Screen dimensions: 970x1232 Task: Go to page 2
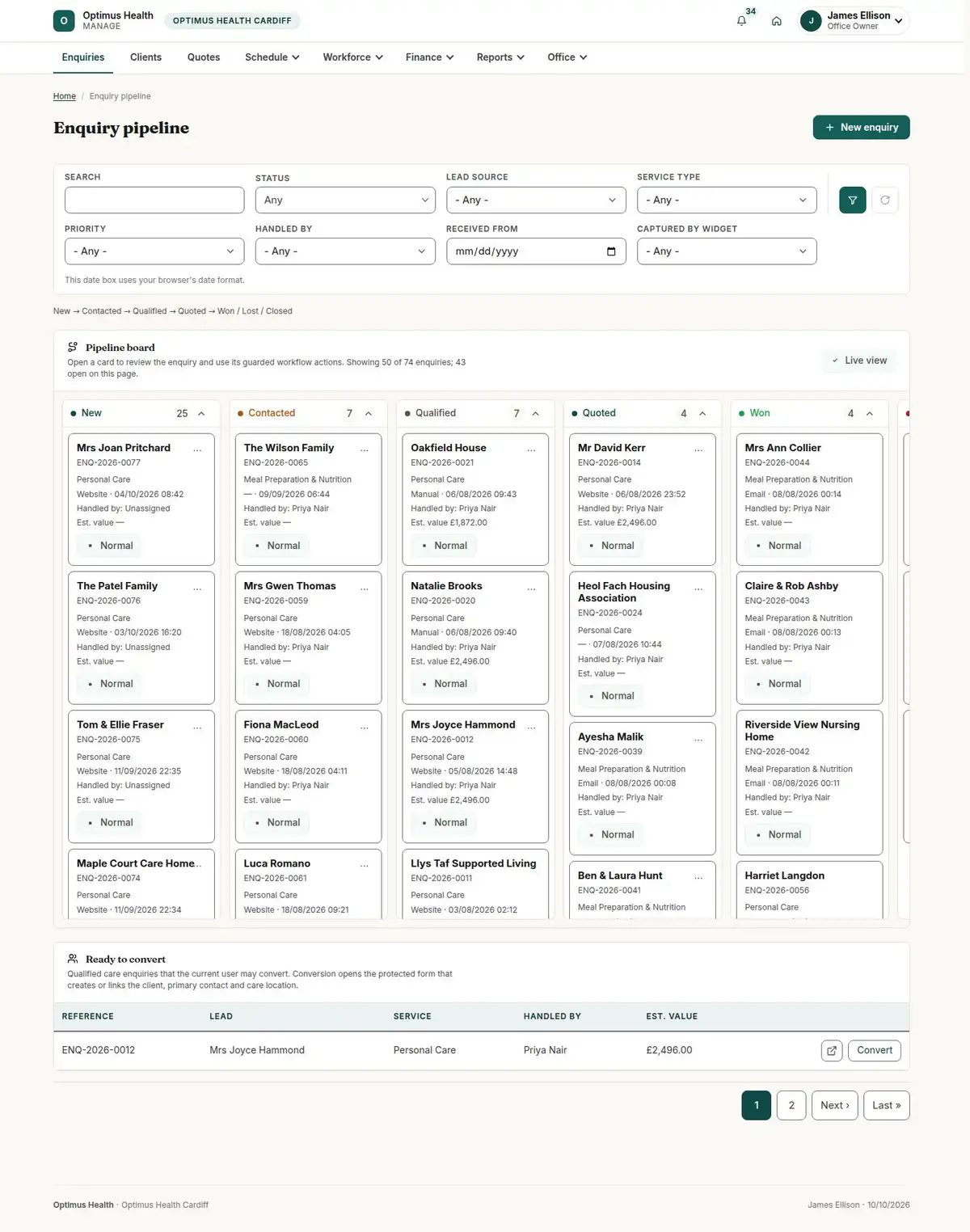pos(791,1106)
